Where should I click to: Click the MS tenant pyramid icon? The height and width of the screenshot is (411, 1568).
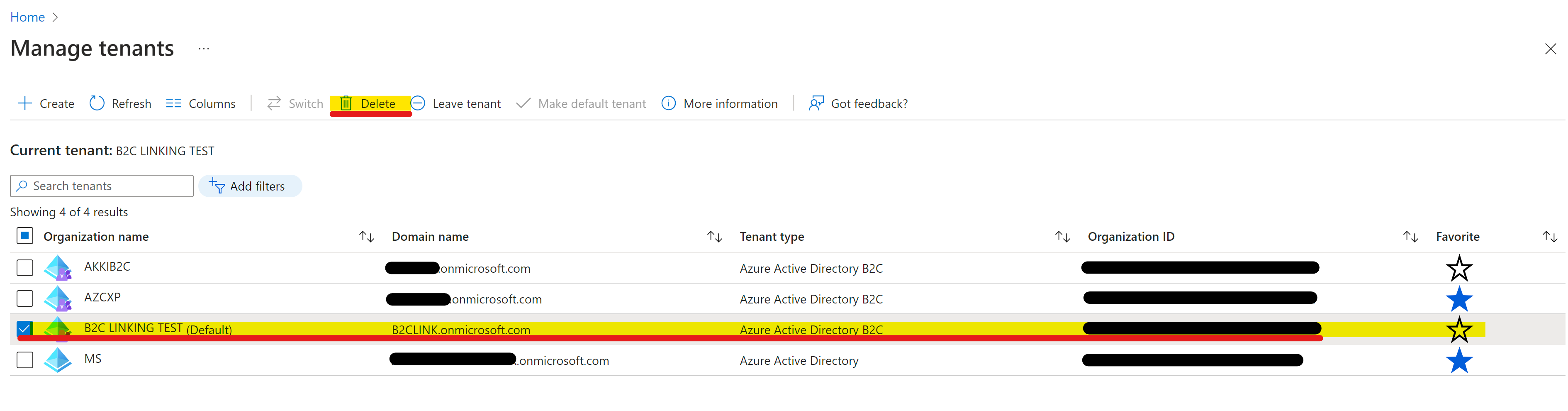point(58,360)
